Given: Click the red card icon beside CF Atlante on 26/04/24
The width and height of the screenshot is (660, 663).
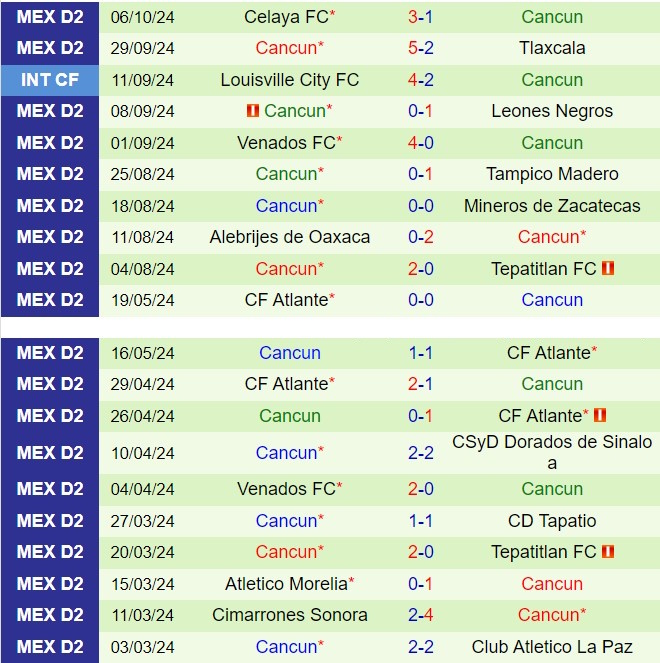Looking at the screenshot, I should pyautogui.click(x=599, y=415).
